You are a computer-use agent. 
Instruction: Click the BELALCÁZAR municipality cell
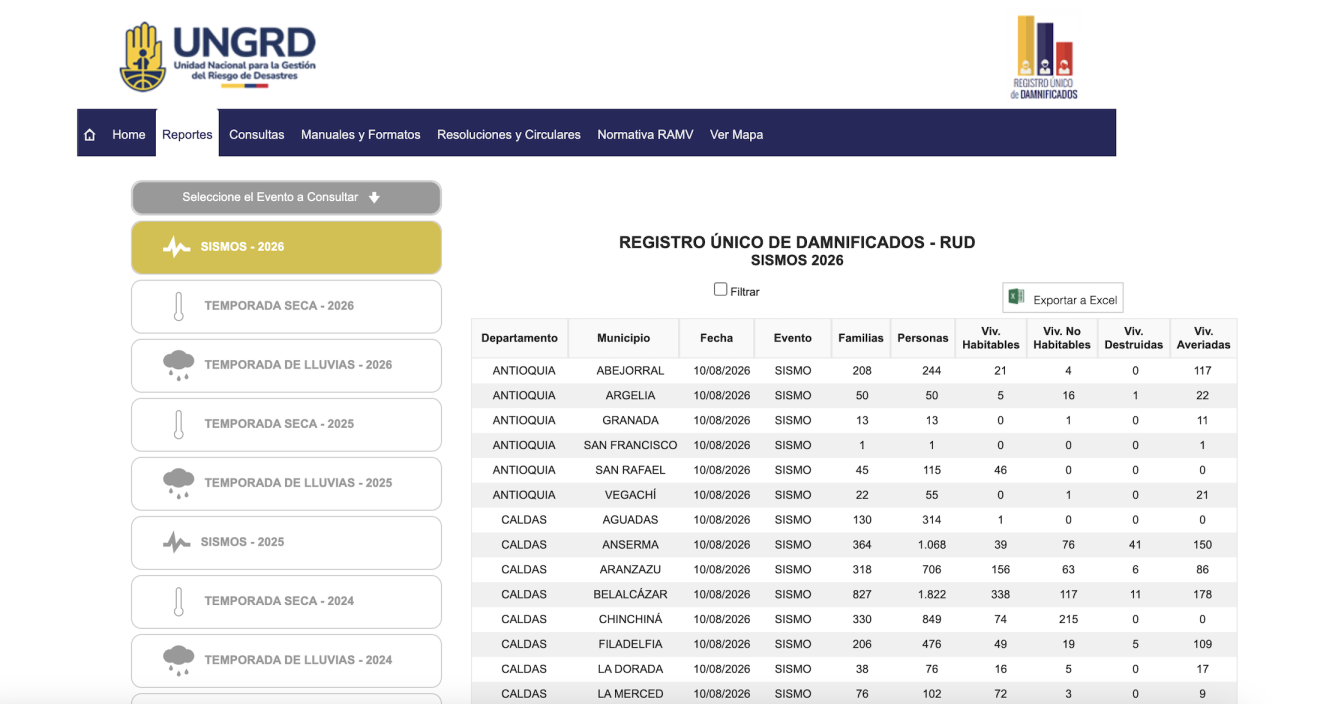(x=630, y=595)
